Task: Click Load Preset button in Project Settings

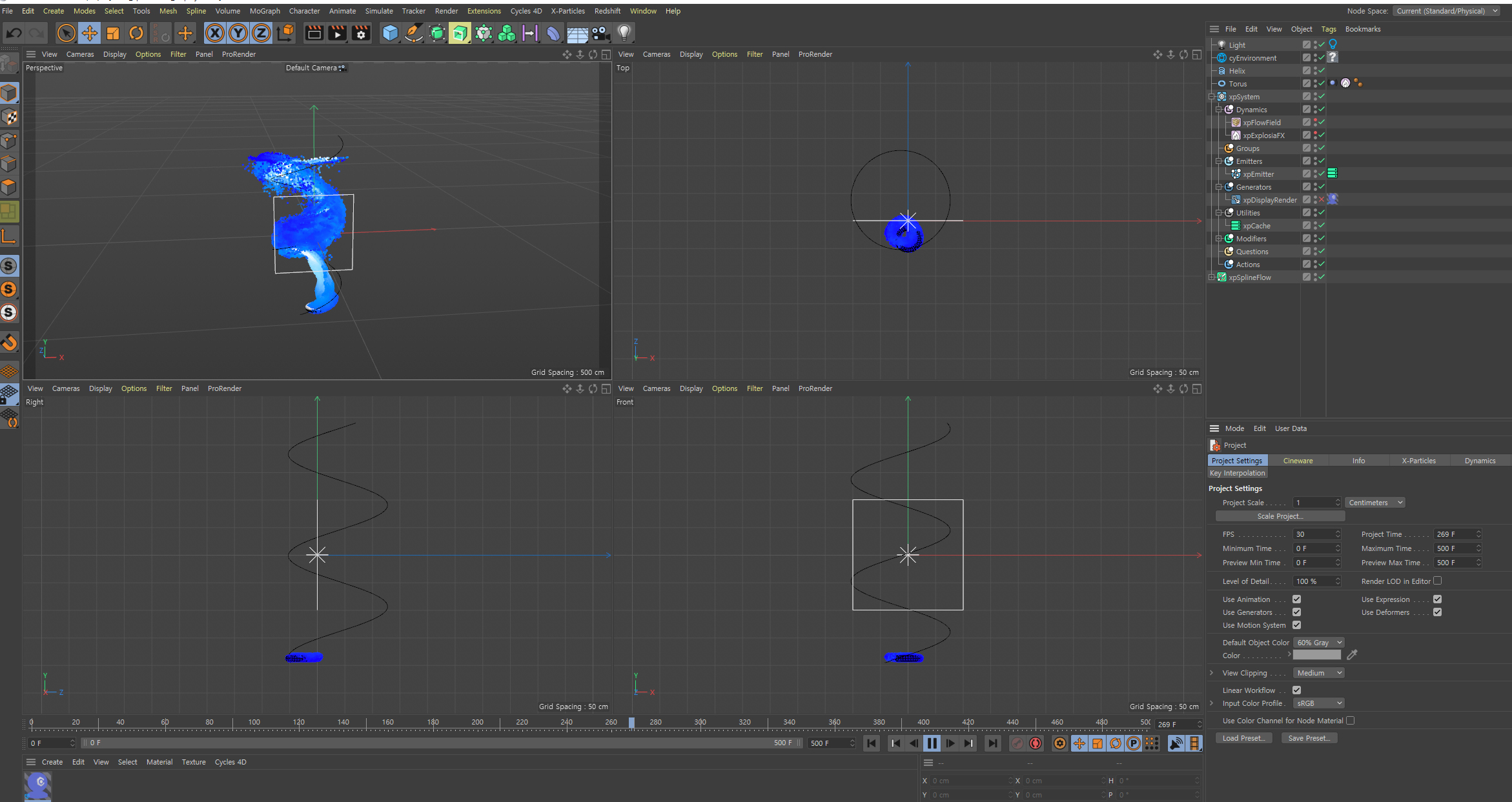Action: (1244, 738)
